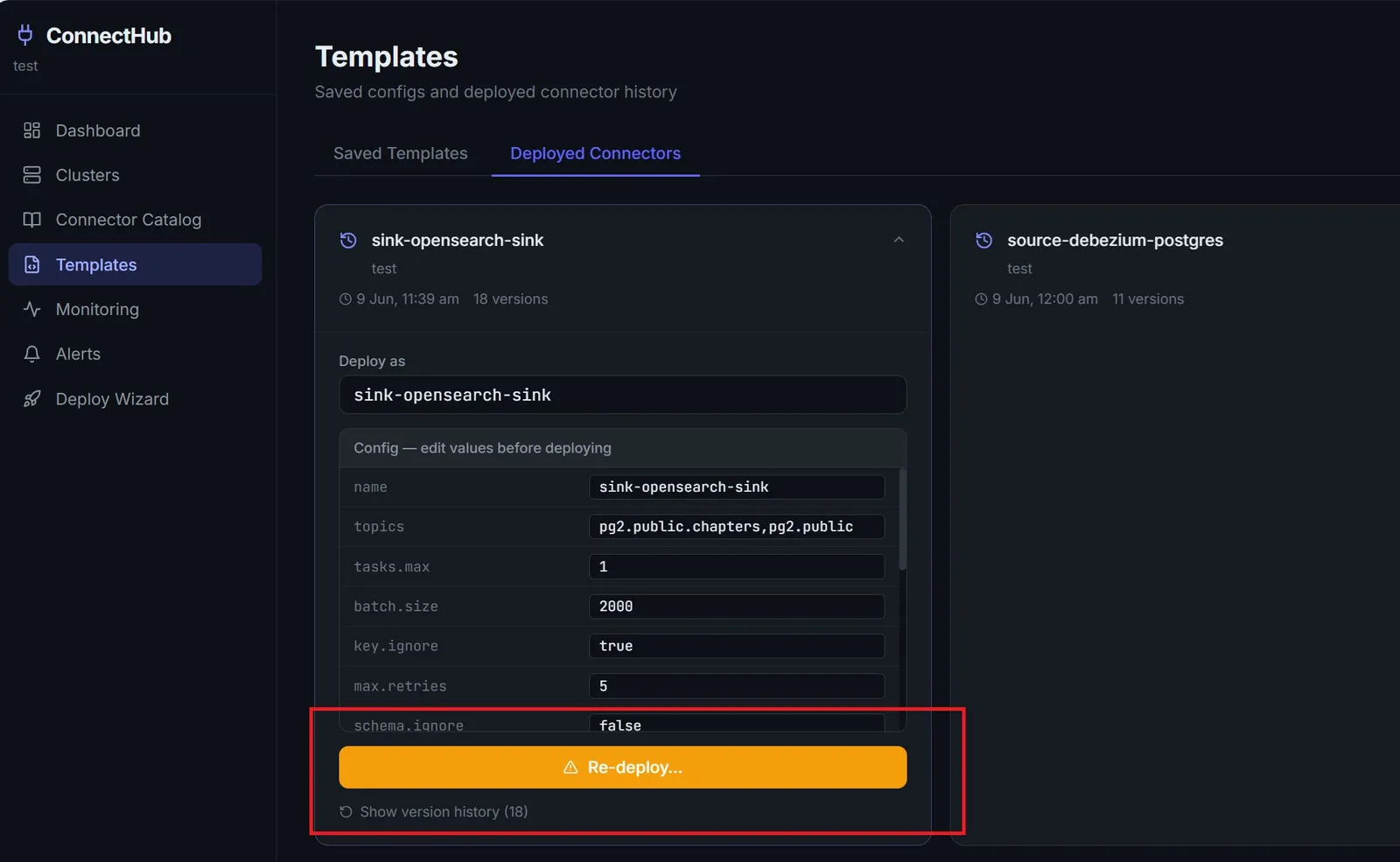Click the orange Re-deploy... button
The height and width of the screenshot is (862, 1400).
coord(622,767)
